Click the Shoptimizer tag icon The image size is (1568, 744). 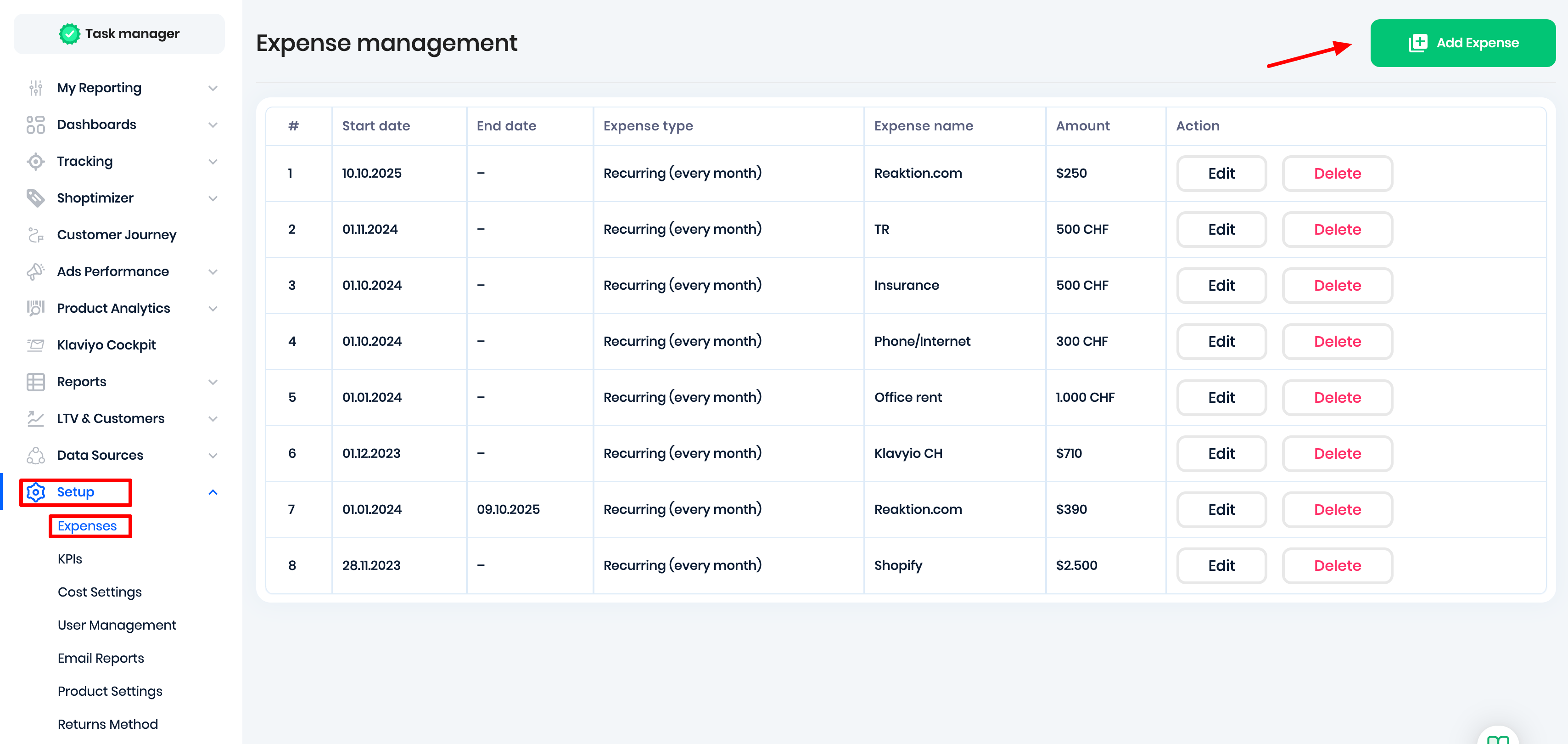coord(35,198)
